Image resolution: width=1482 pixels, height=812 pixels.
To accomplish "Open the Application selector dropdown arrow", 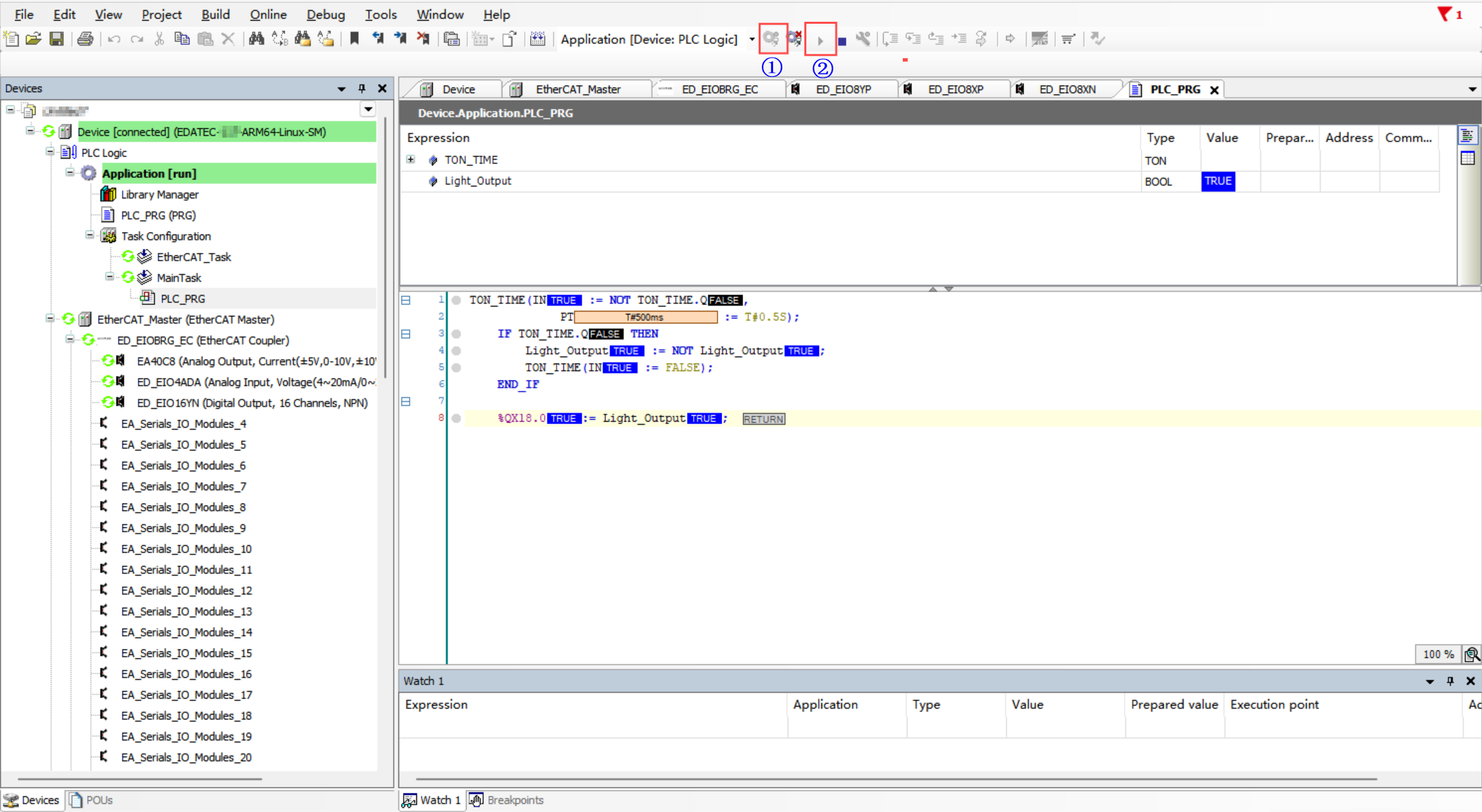I will tap(752, 40).
